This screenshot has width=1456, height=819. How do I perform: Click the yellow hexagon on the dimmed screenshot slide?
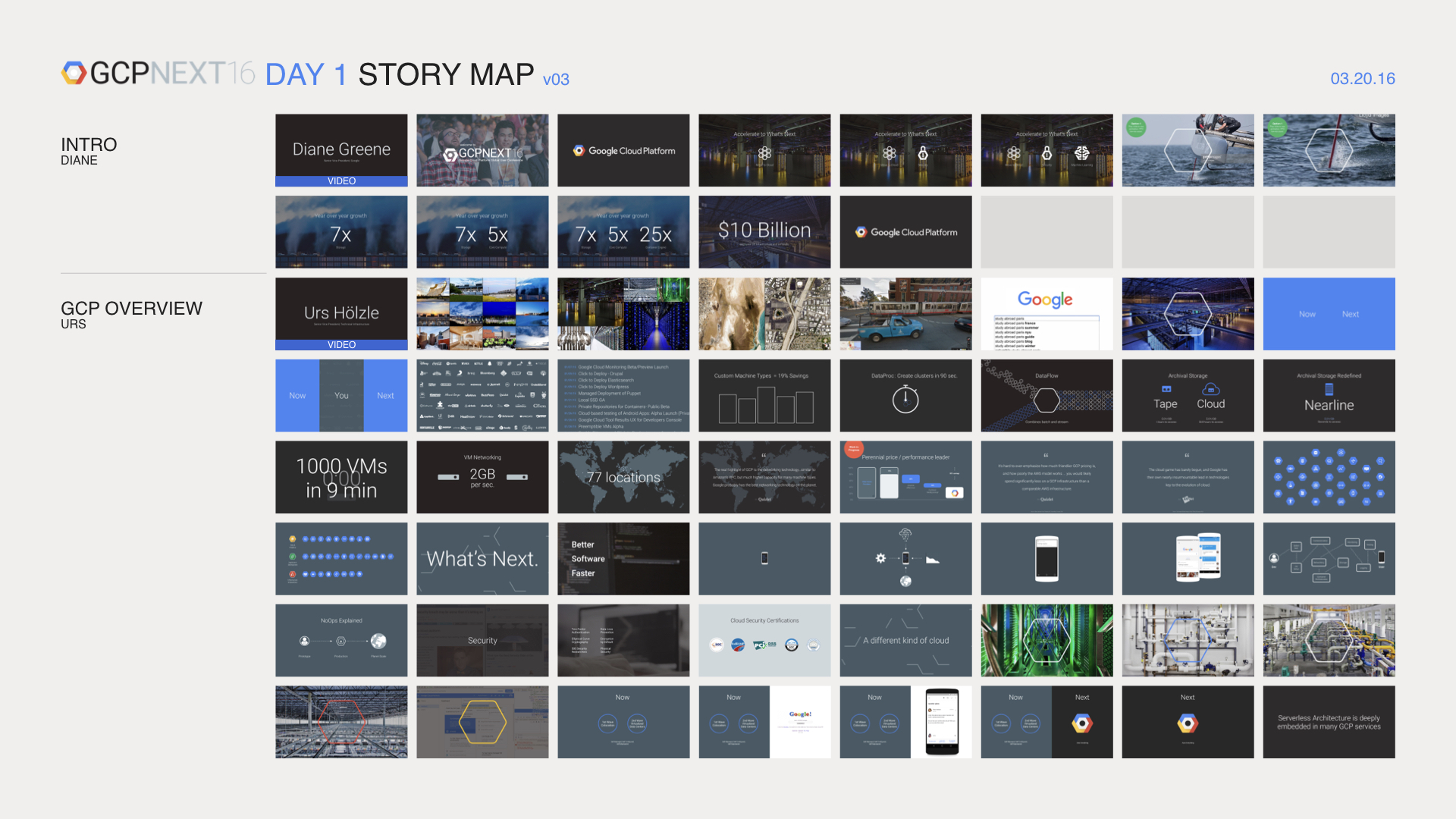point(482,722)
